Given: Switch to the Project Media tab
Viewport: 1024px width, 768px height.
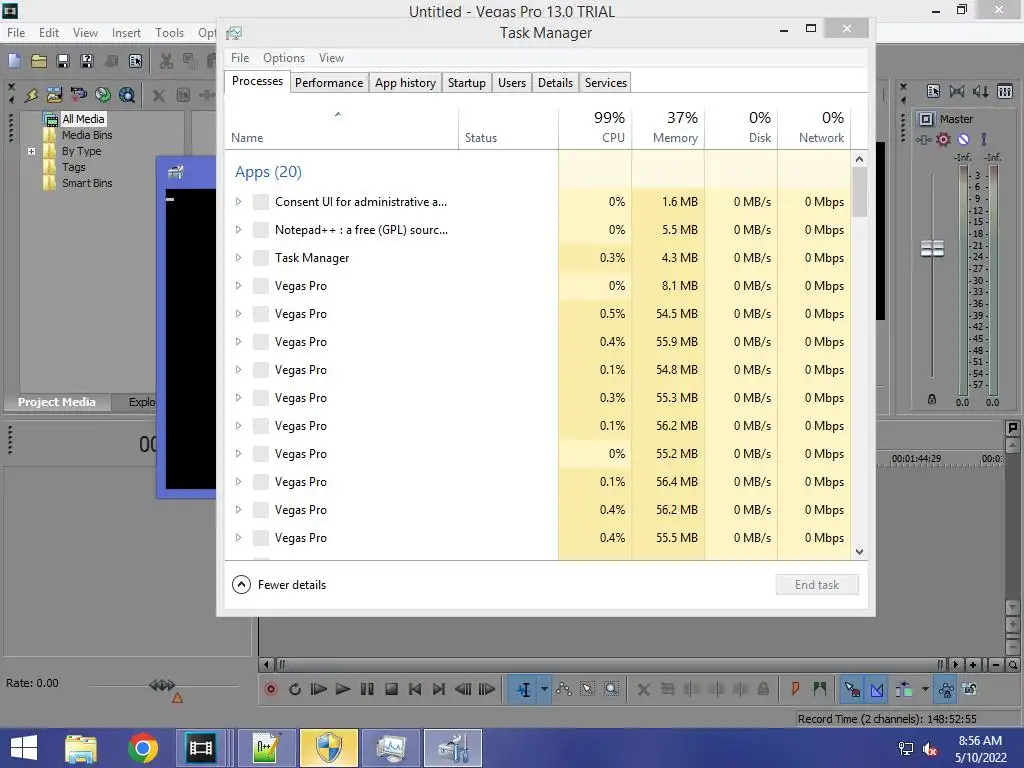Looking at the screenshot, I should coord(57,402).
